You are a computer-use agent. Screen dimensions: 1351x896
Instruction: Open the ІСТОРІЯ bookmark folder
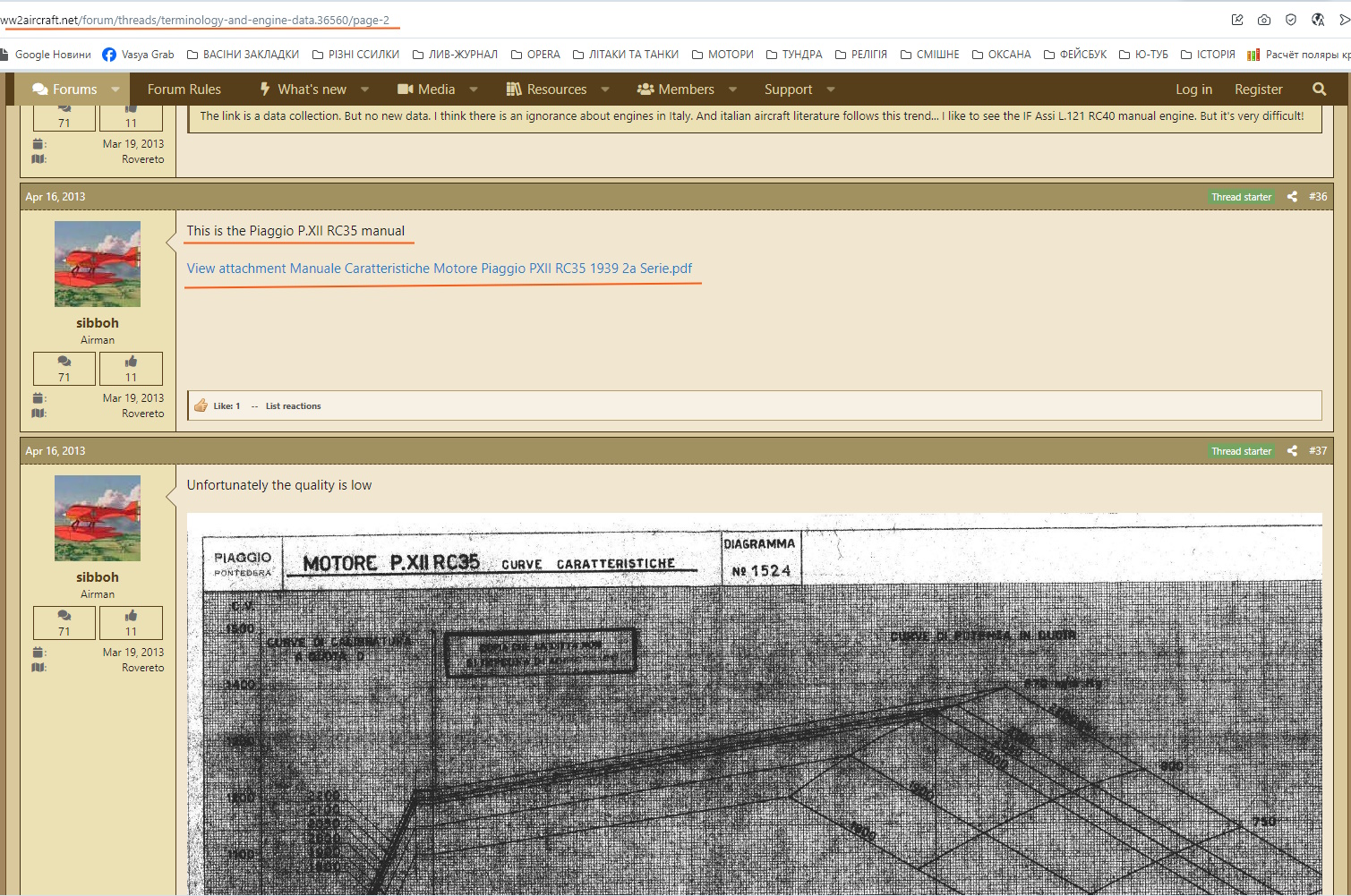(1208, 55)
